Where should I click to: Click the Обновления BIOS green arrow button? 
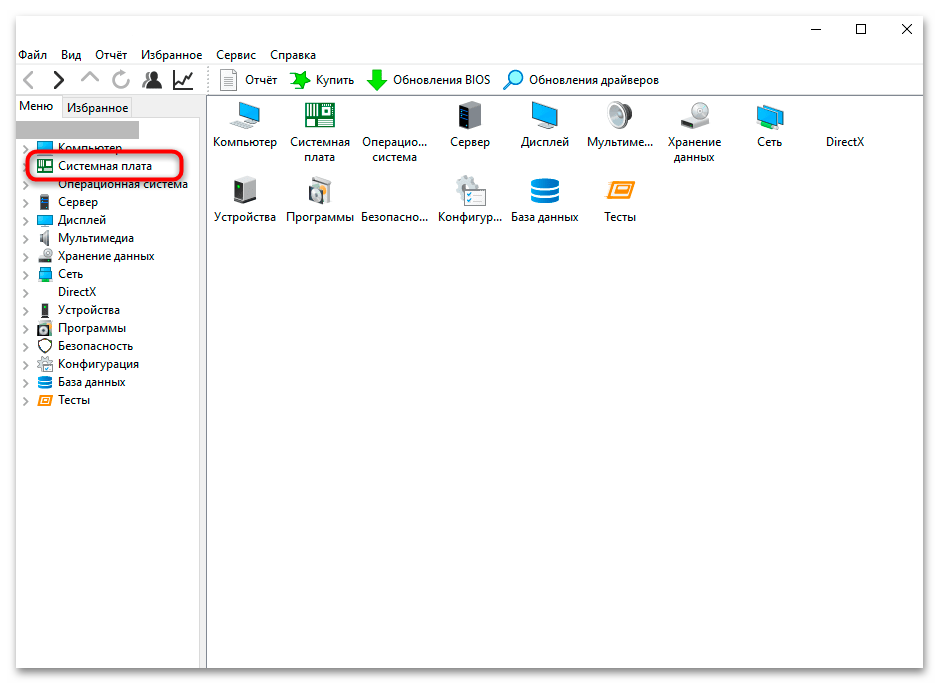(429, 80)
